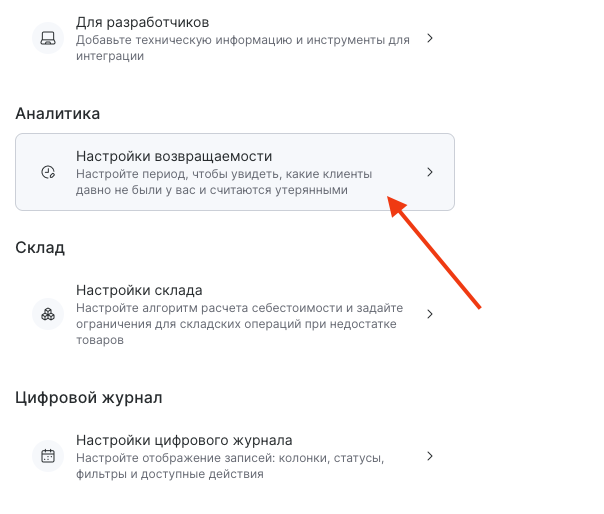Click the description about клиенты считаются утерянными

point(224,182)
